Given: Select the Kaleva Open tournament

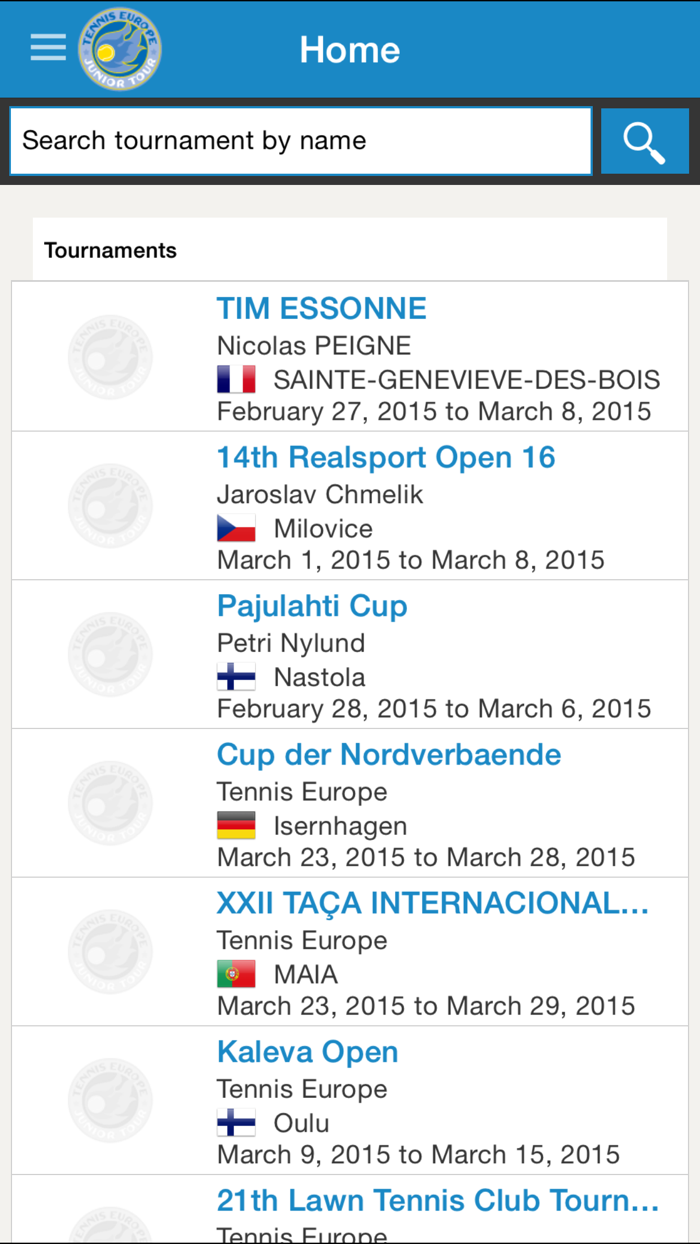Looking at the screenshot, I should click(x=308, y=1052).
